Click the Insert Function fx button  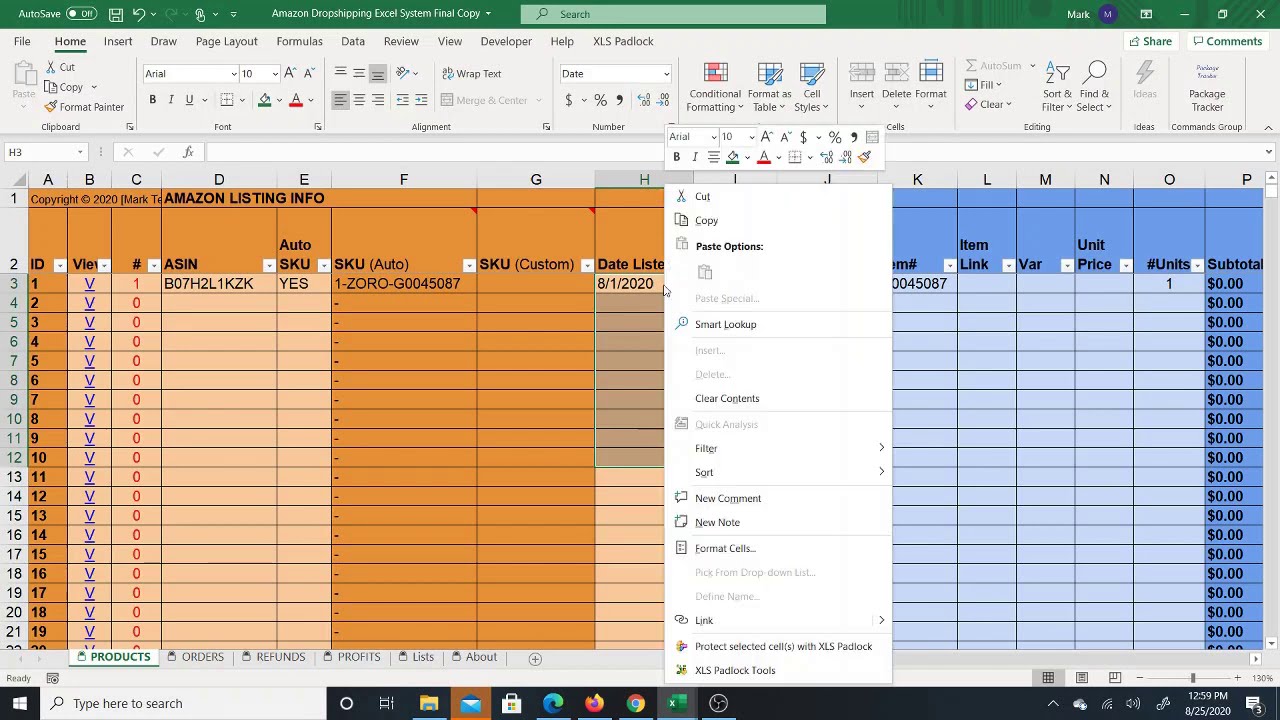[188, 152]
